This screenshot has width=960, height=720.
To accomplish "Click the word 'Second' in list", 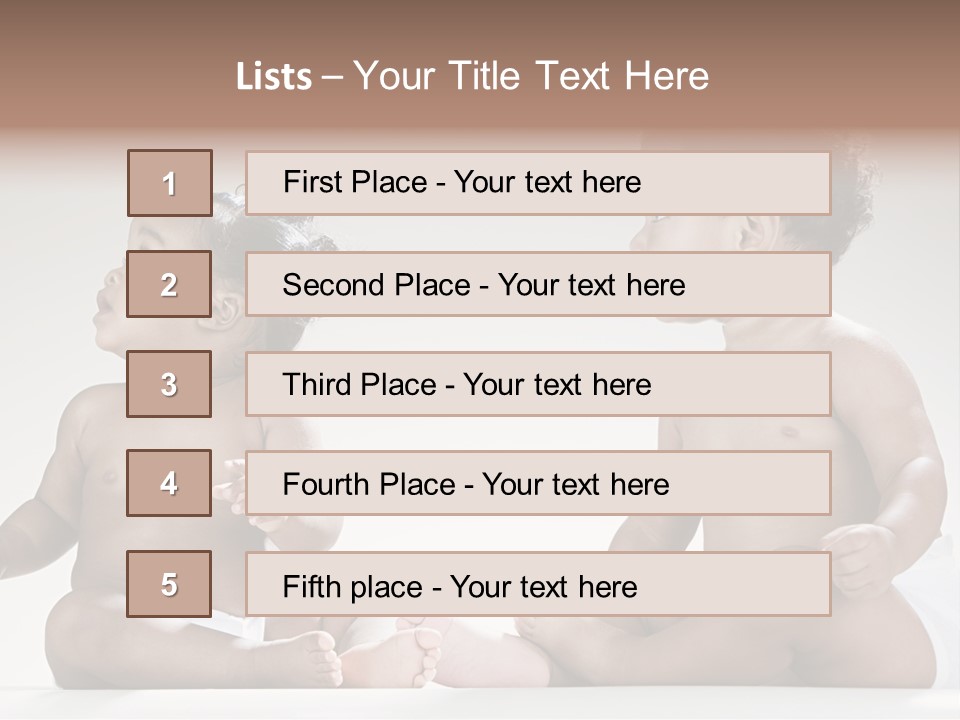I will coord(334,285).
